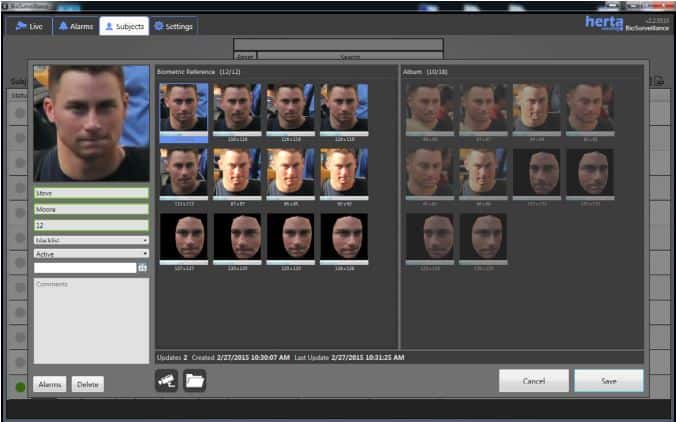Open the Active status dropdown
Viewport: 676px width, 422px height.
(91, 254)
